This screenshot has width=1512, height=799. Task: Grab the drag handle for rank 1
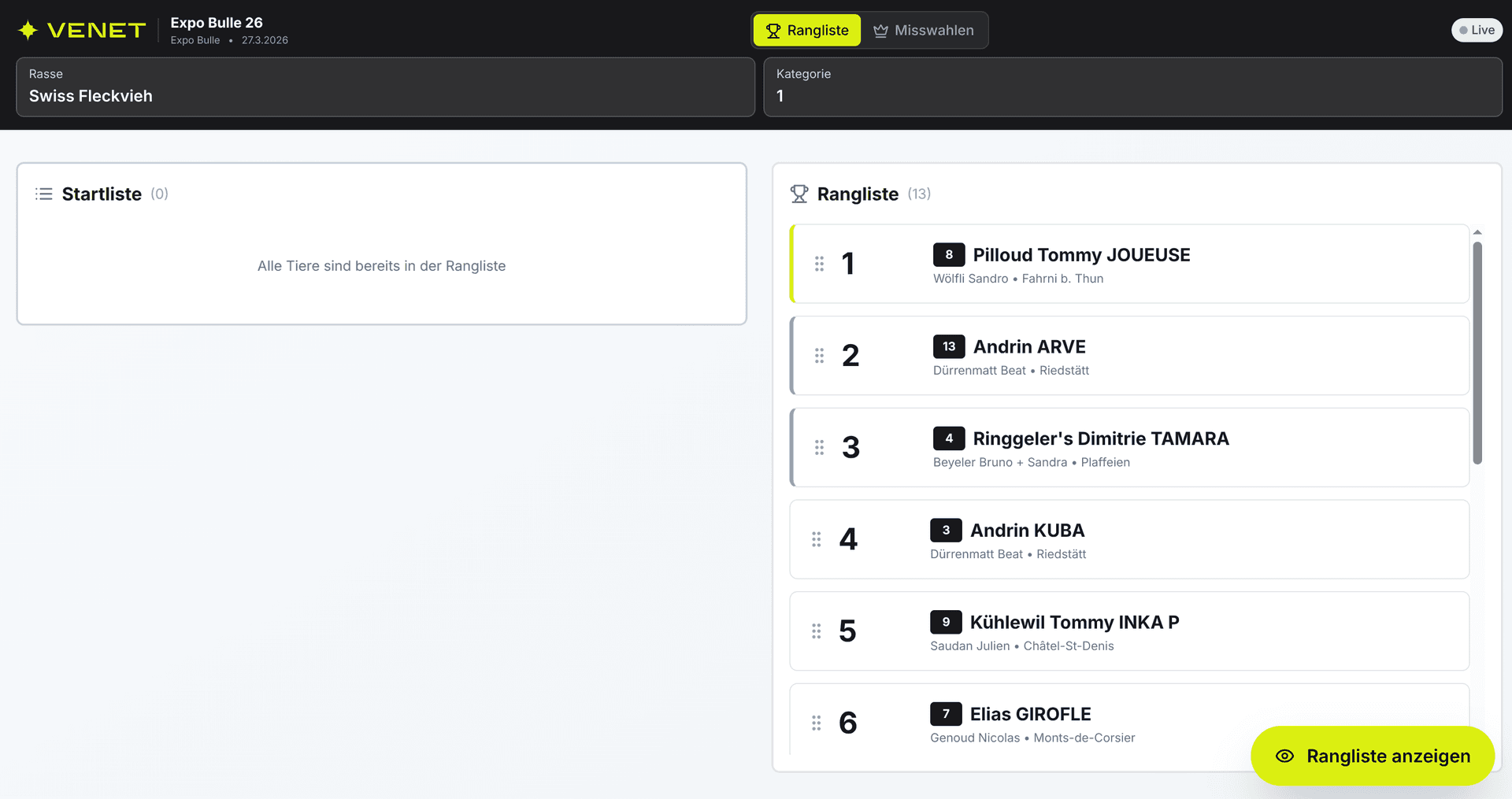pos(819,264)
